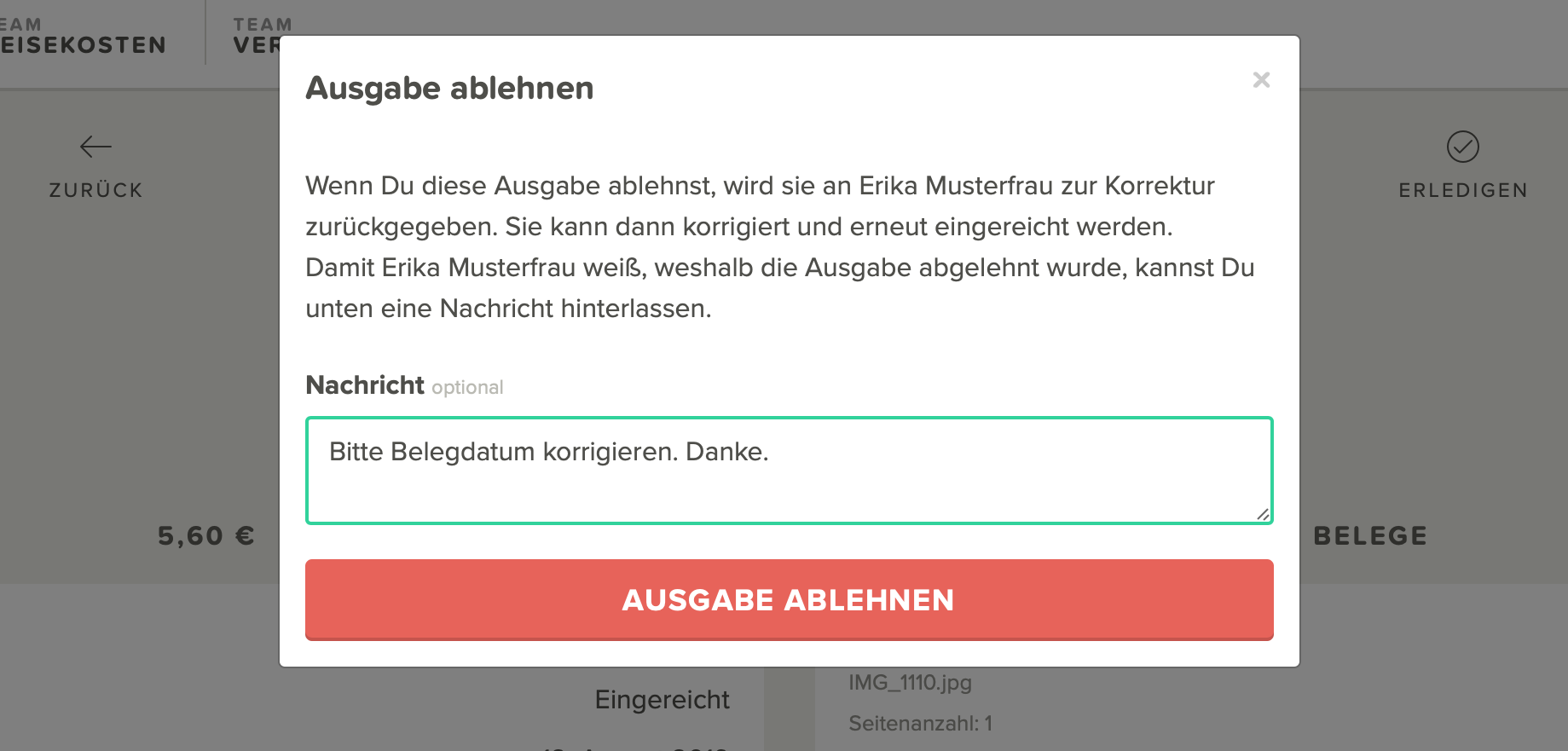This screenshot has height=751, width=1568.
Task: Select the Belege section heading
Action: 1369,535
